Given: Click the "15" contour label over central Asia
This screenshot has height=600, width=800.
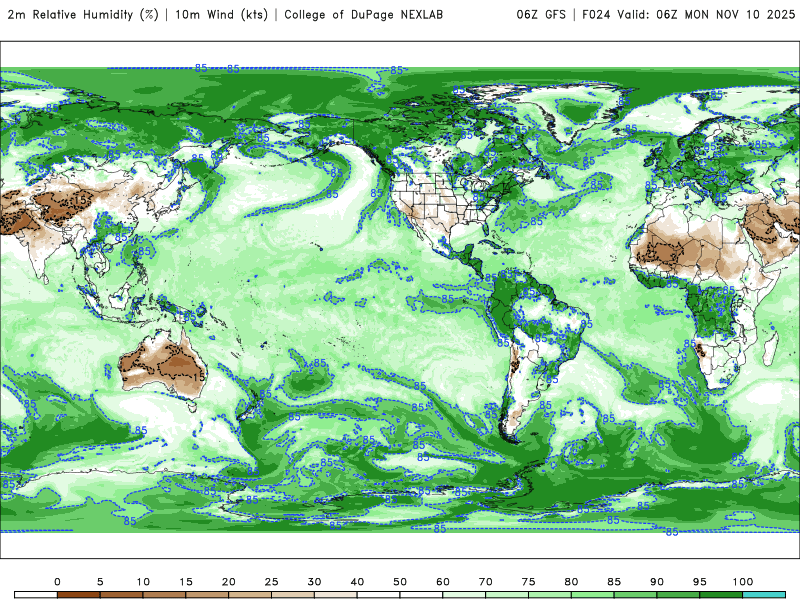Looking at the screenshot, I should [81, 200].
